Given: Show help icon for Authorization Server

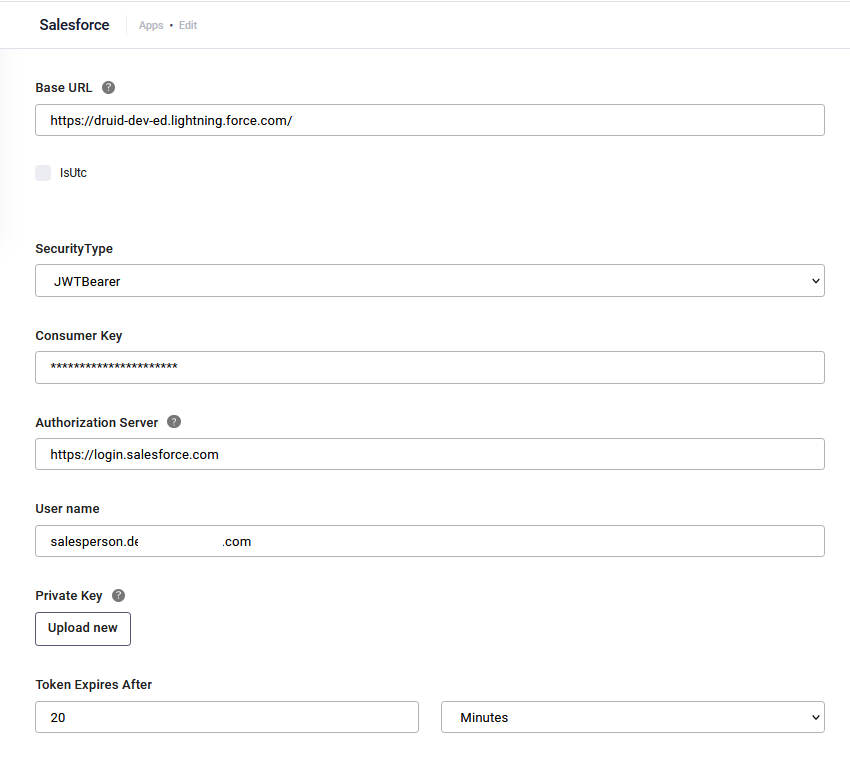Looking at the screenshot, I should (174, 422).
